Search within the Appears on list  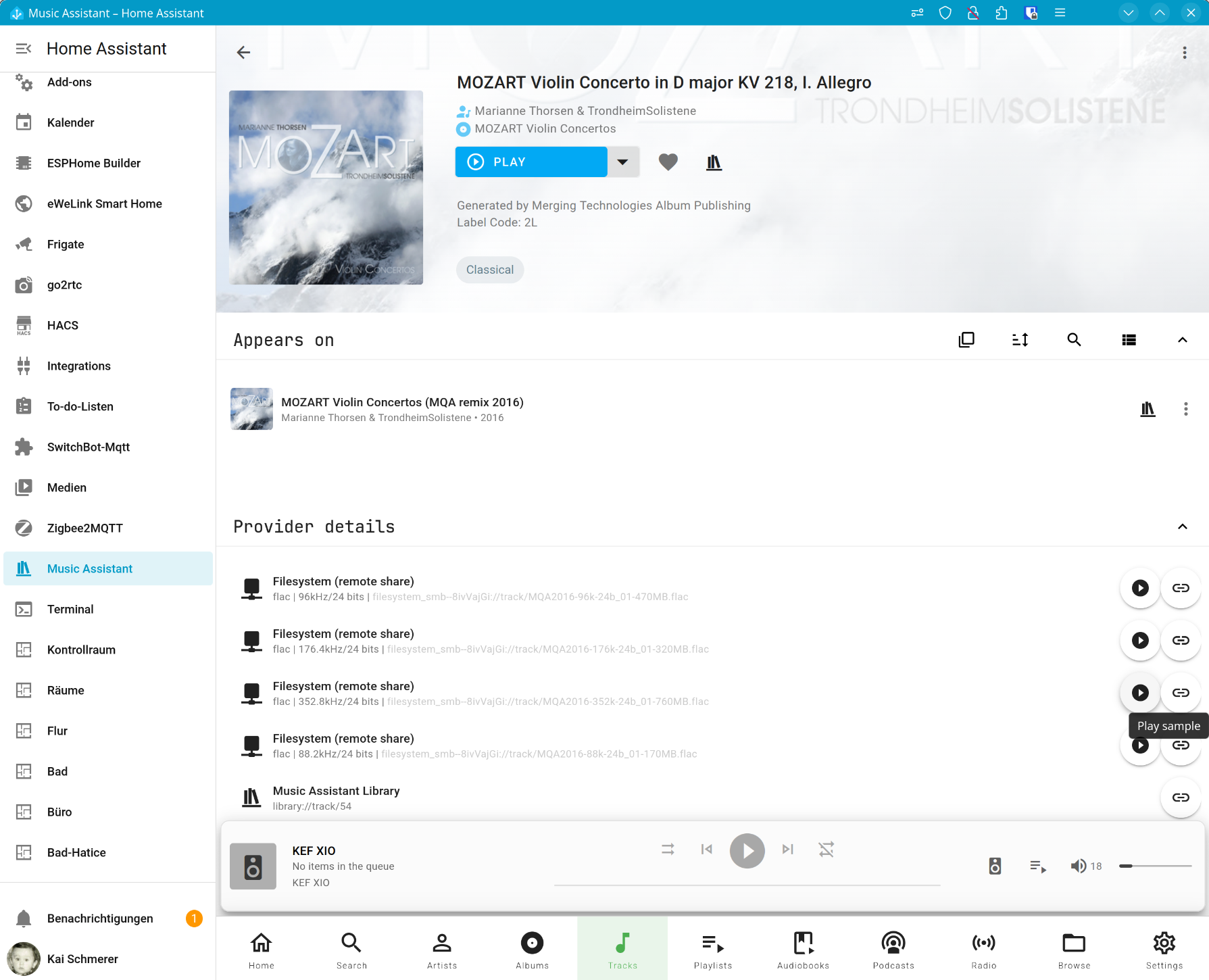pos(1074,340)
